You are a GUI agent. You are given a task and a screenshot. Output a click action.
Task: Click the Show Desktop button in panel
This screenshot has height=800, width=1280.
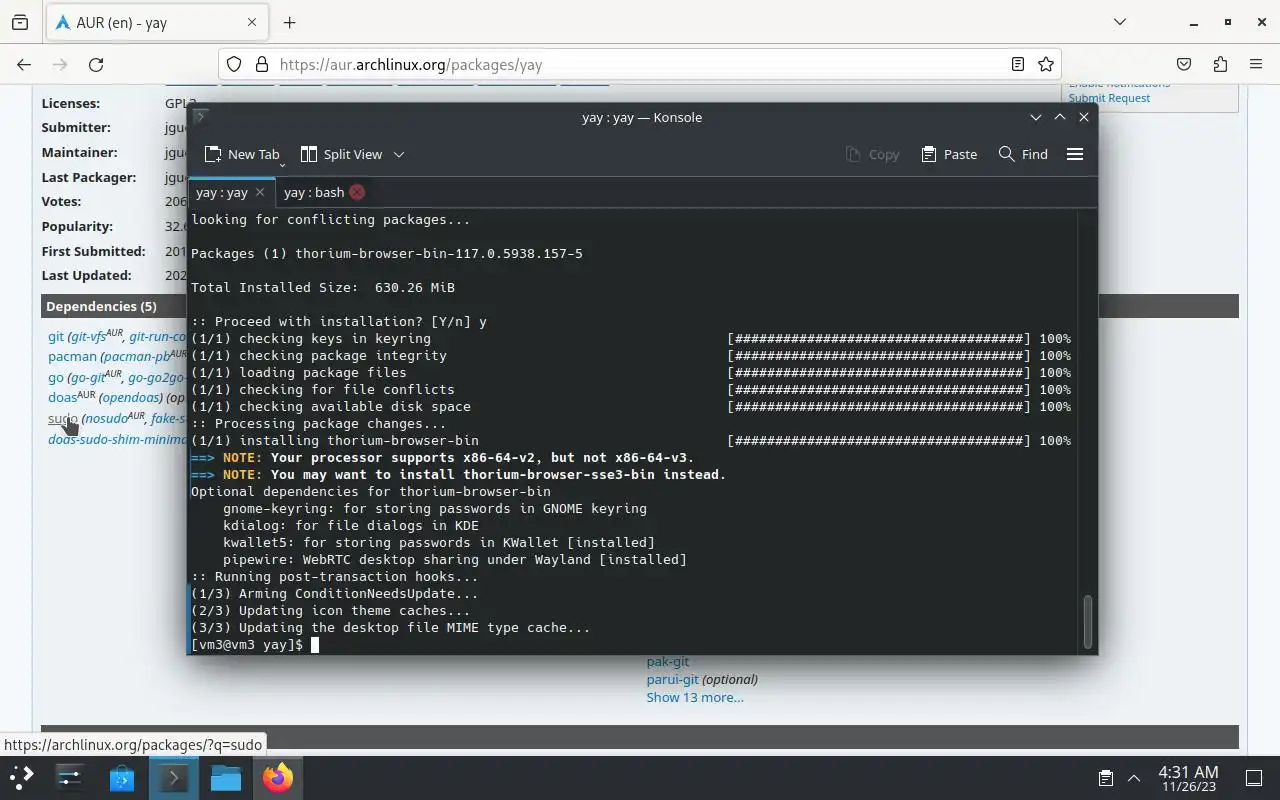1253,777
